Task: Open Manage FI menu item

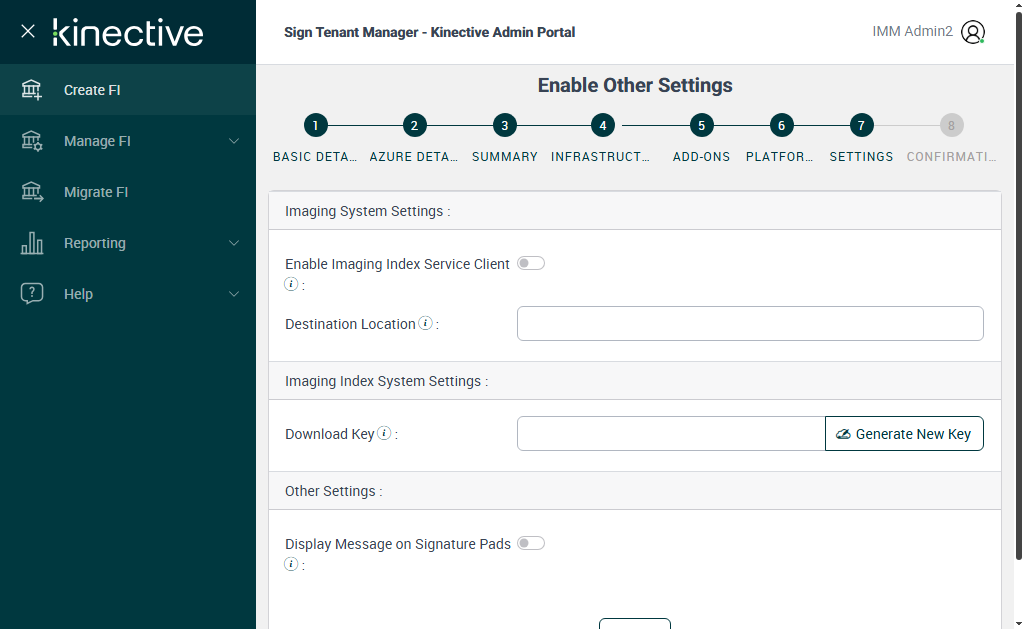Action: pos(128,140)
